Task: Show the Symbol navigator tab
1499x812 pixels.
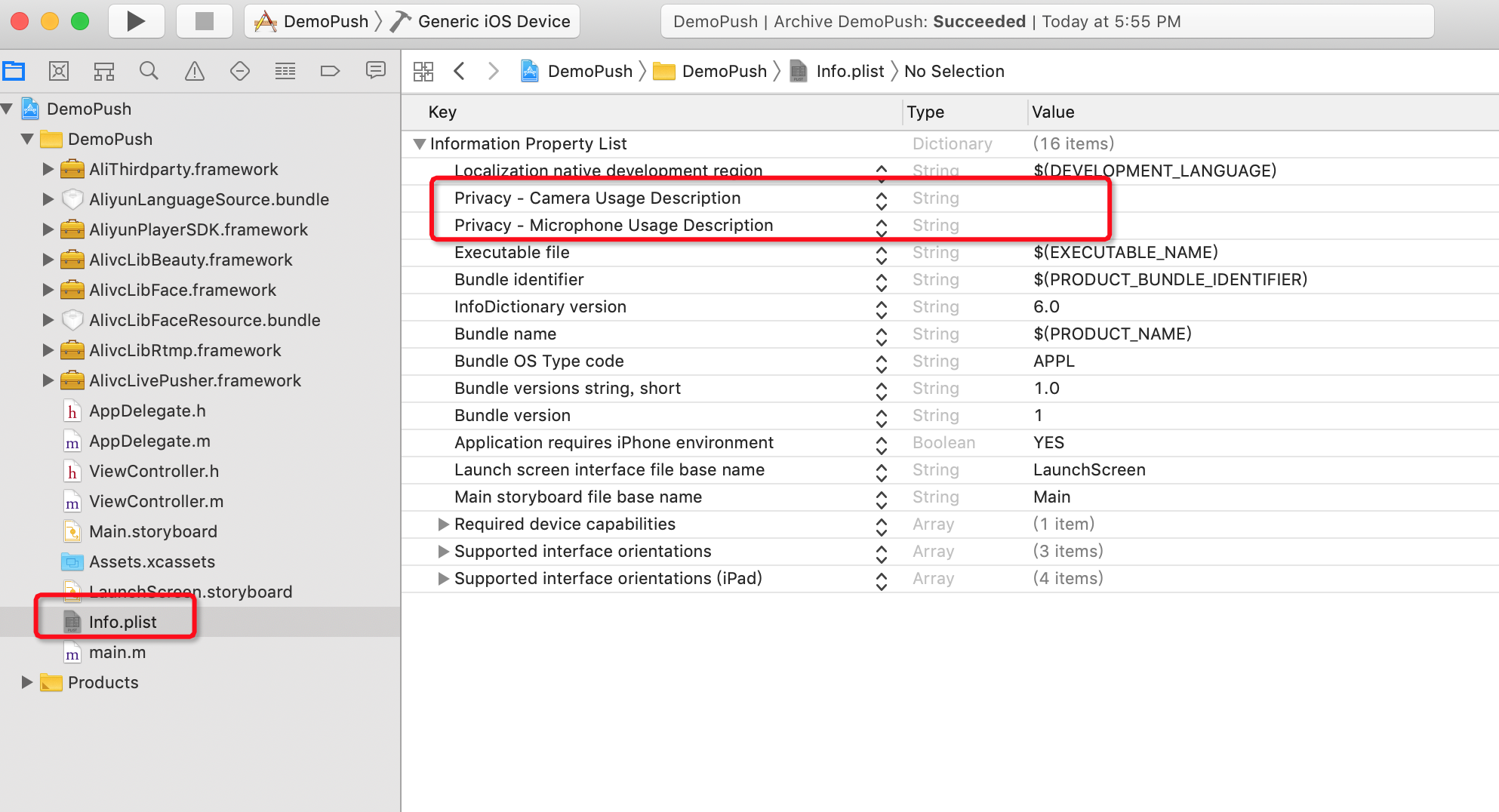Action: pyautogui.click(x=104, y=71)
